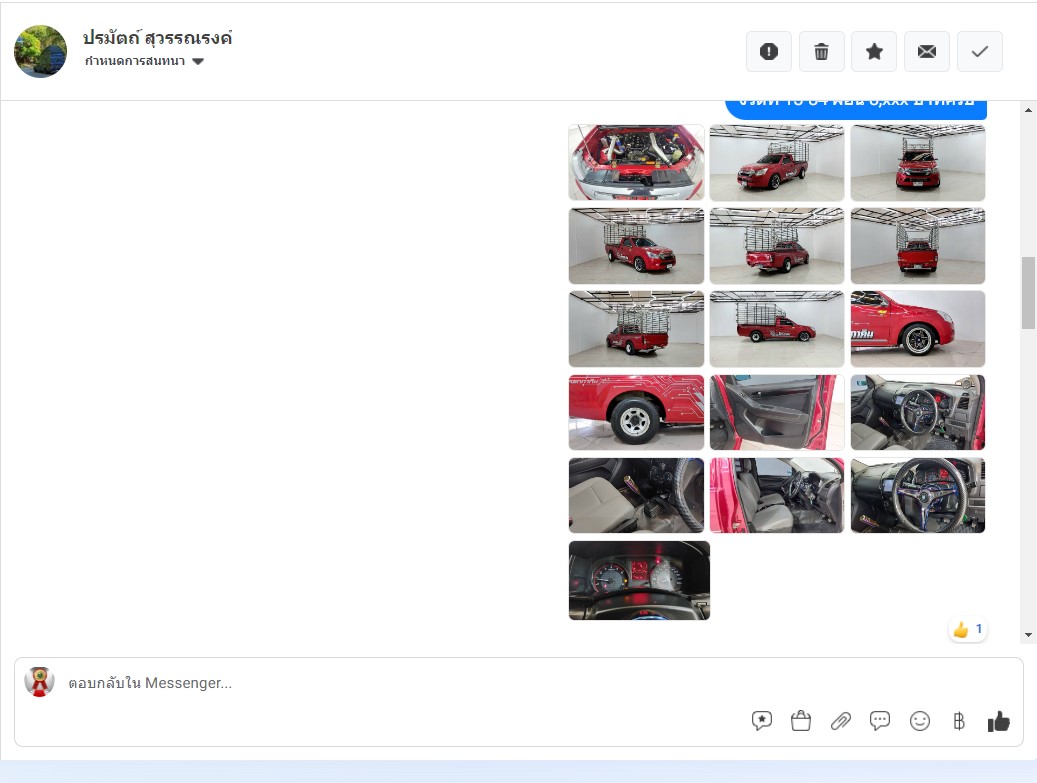Screen dimensions: 1037x783
Task: Mark conversation unread with envelope icon
Action: (x=927, y=52)
